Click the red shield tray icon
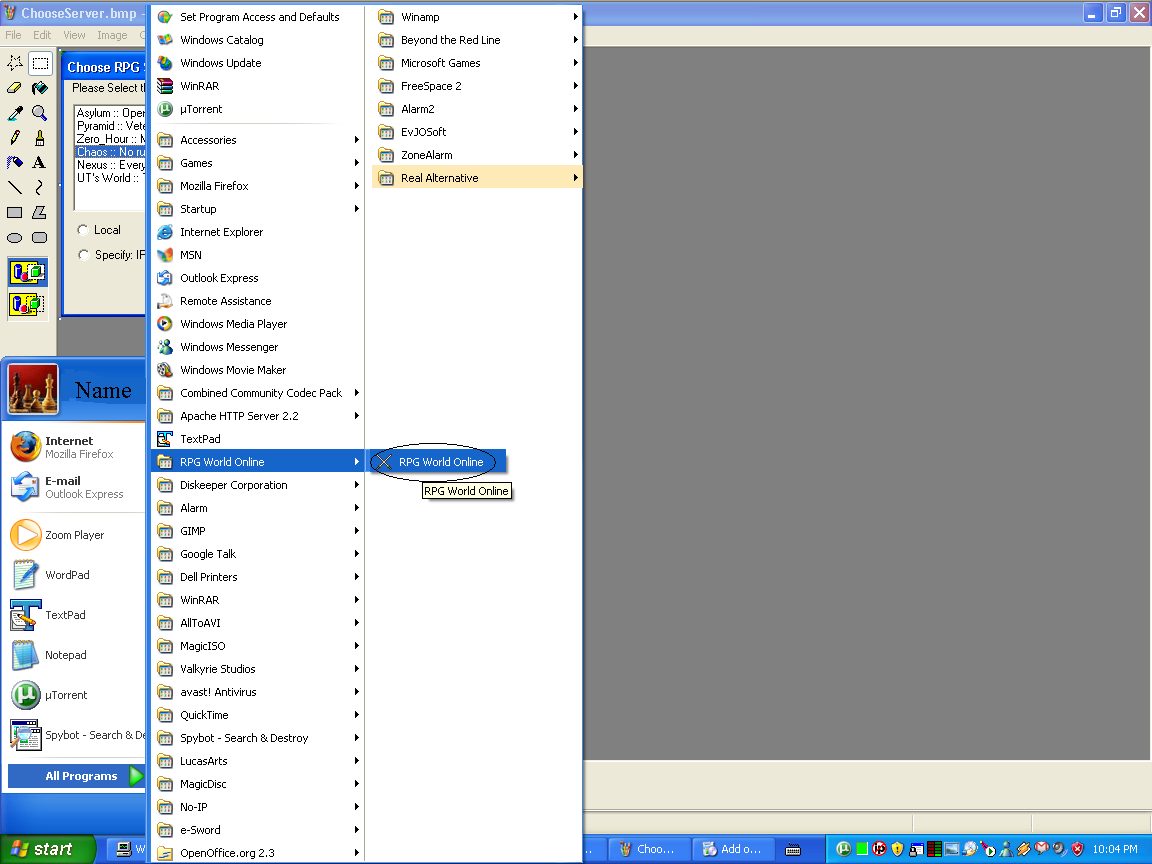Viewport: 1152px width, 864px height. [x=1077, y=849]
